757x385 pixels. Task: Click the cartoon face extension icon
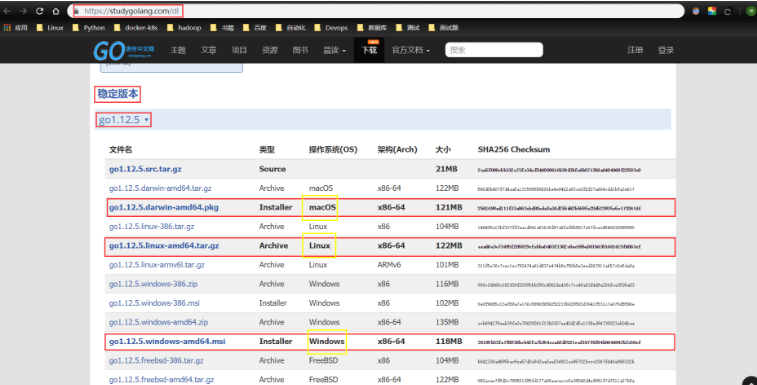[x=696, y=11]
